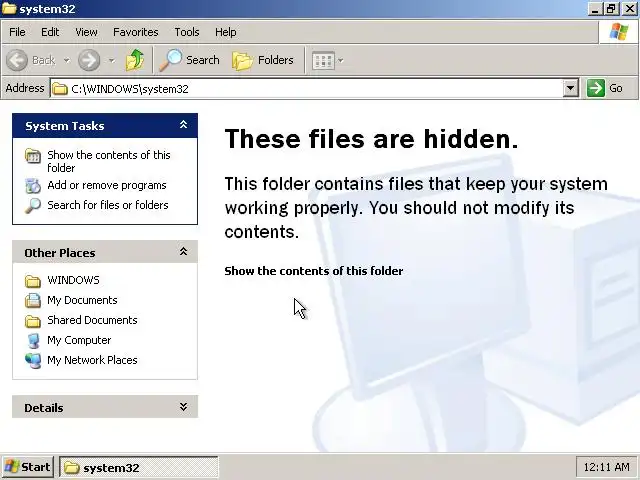Click Search for files magnifier icon
Image resolution: width=640 pixels, height=480 pixels.
33,205
